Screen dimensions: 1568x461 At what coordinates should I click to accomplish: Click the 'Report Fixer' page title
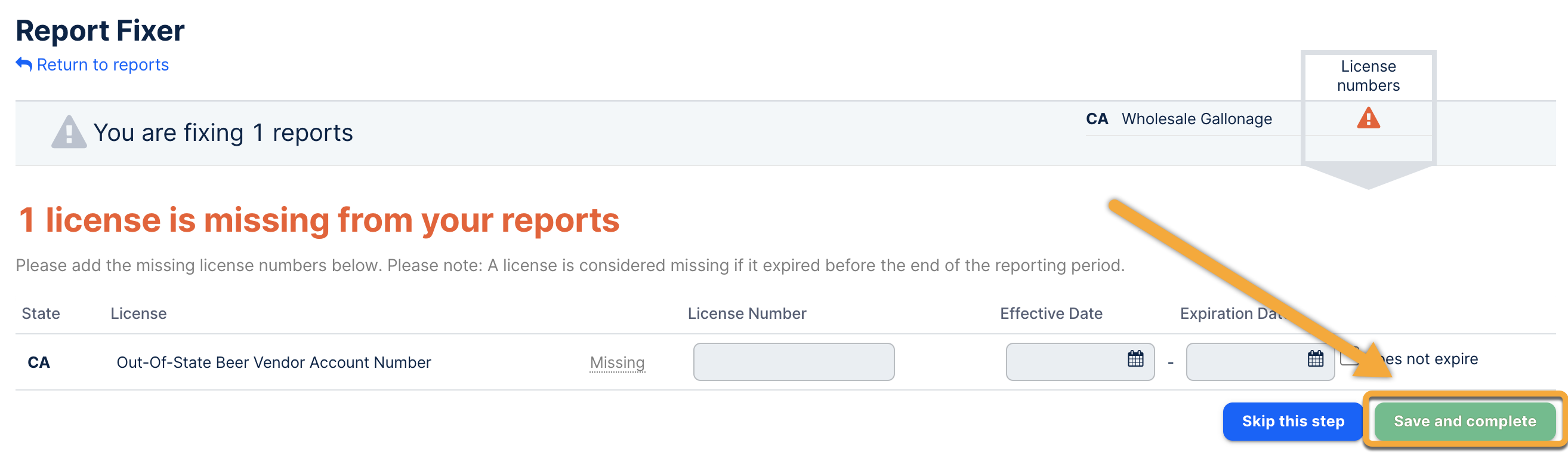point(100,30)
